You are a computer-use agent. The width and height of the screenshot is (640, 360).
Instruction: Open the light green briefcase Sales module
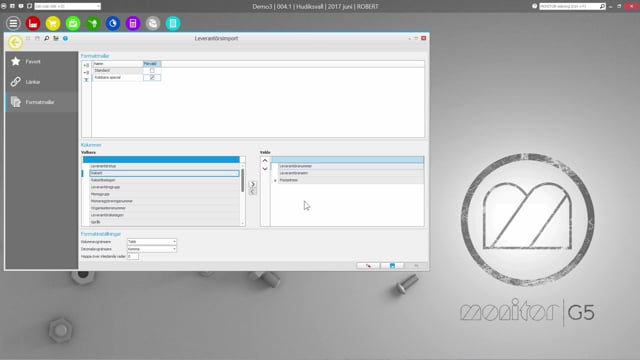point(73,23)
